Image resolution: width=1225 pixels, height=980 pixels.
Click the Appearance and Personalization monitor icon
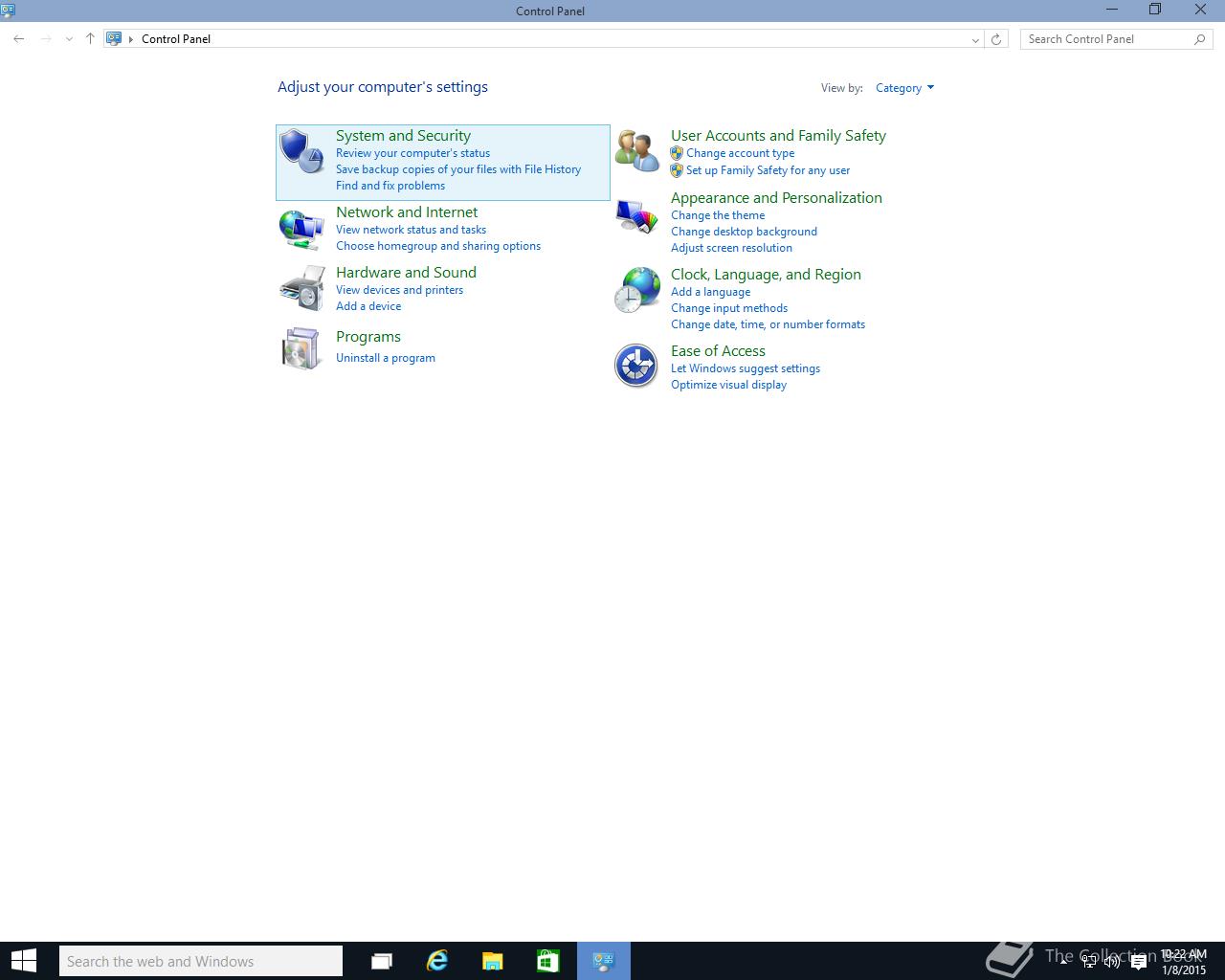tap(636, 216)
